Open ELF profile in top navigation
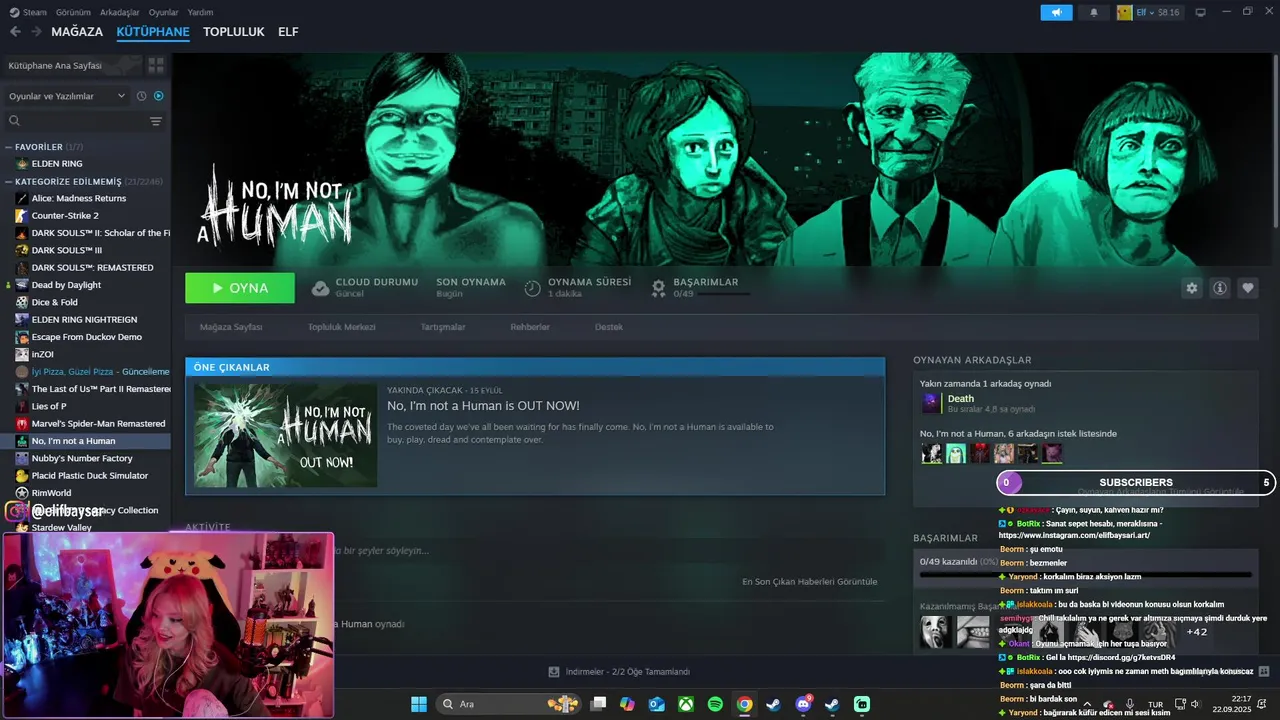Image resolution: width=1280 pixels, height=720 pixels. (x=288, y=32)
